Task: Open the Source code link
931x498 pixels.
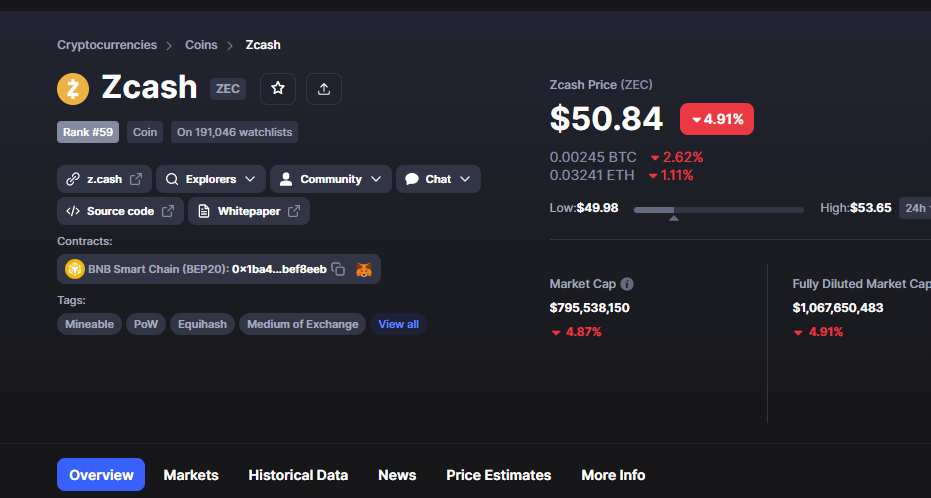Action: click(121, 211)
